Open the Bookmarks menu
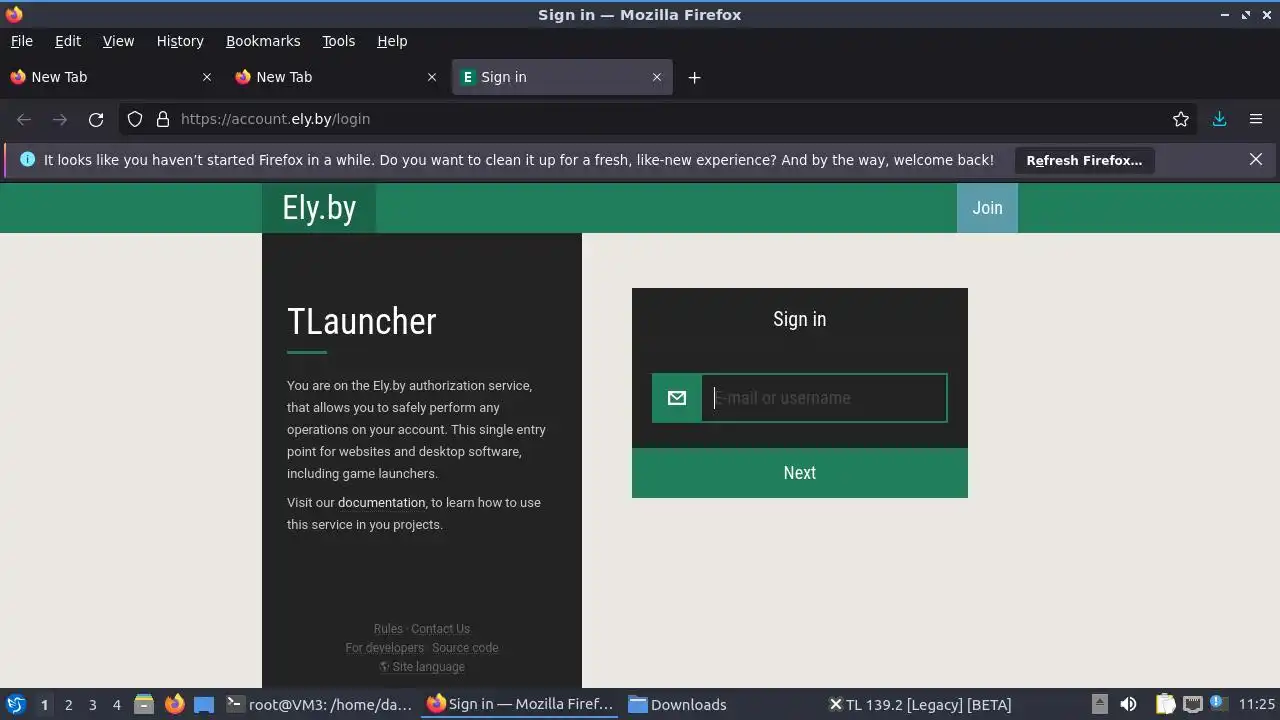Screen dimensions: 1280x720 [x=263, y=41]
